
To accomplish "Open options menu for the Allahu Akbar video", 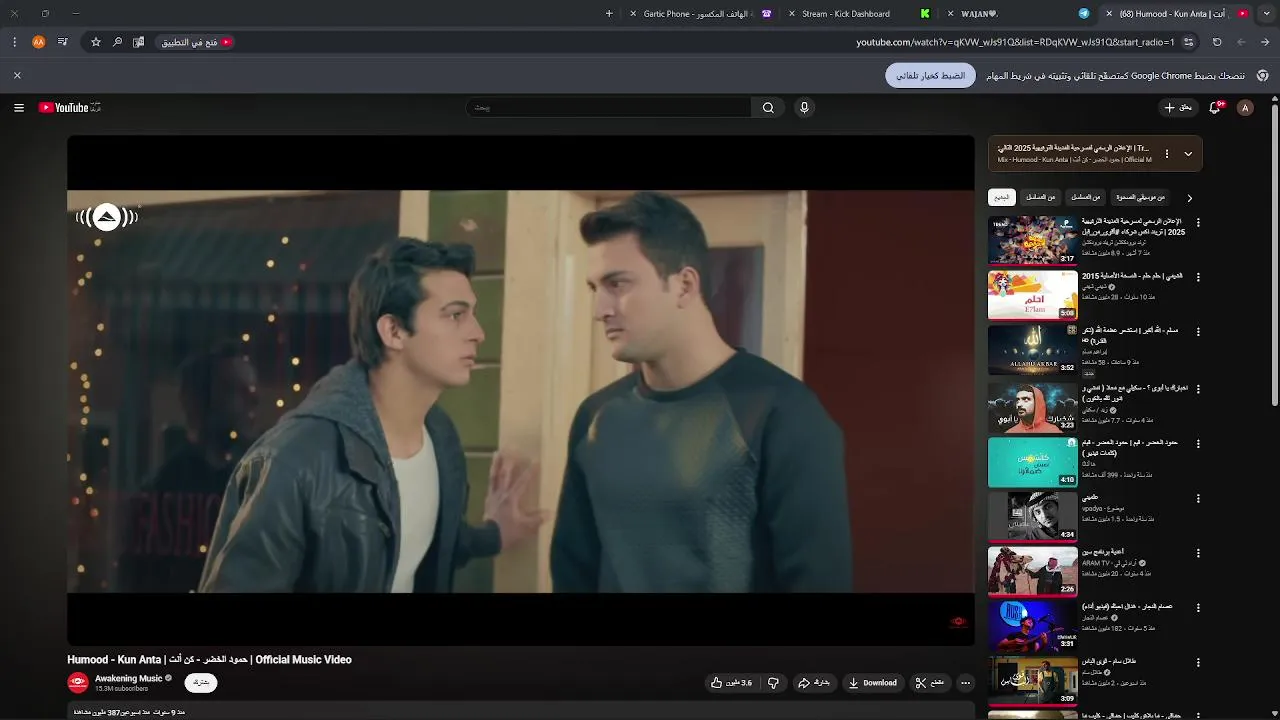I will (1198, 332).
